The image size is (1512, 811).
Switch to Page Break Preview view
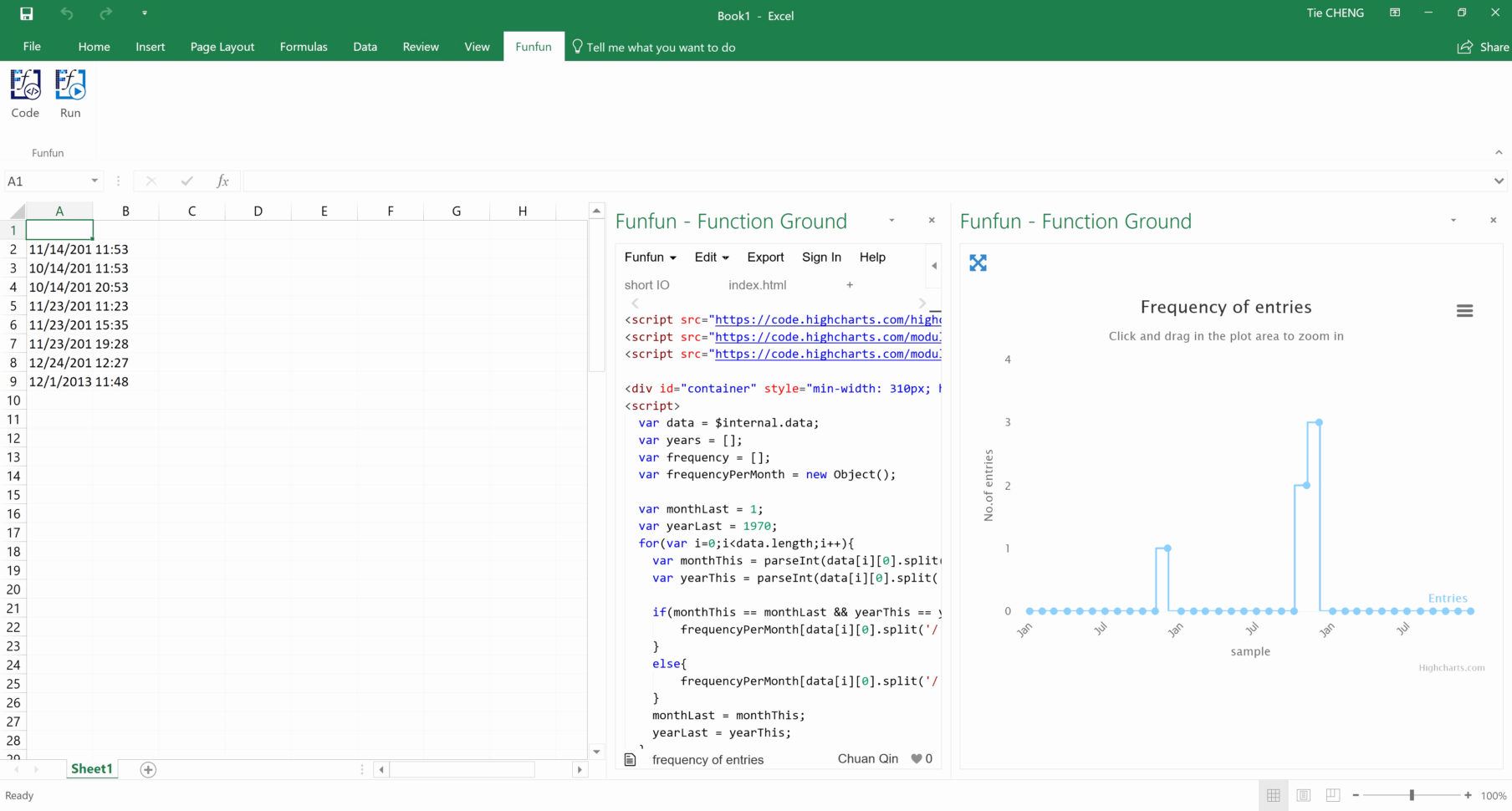[x=1333, y=795]
